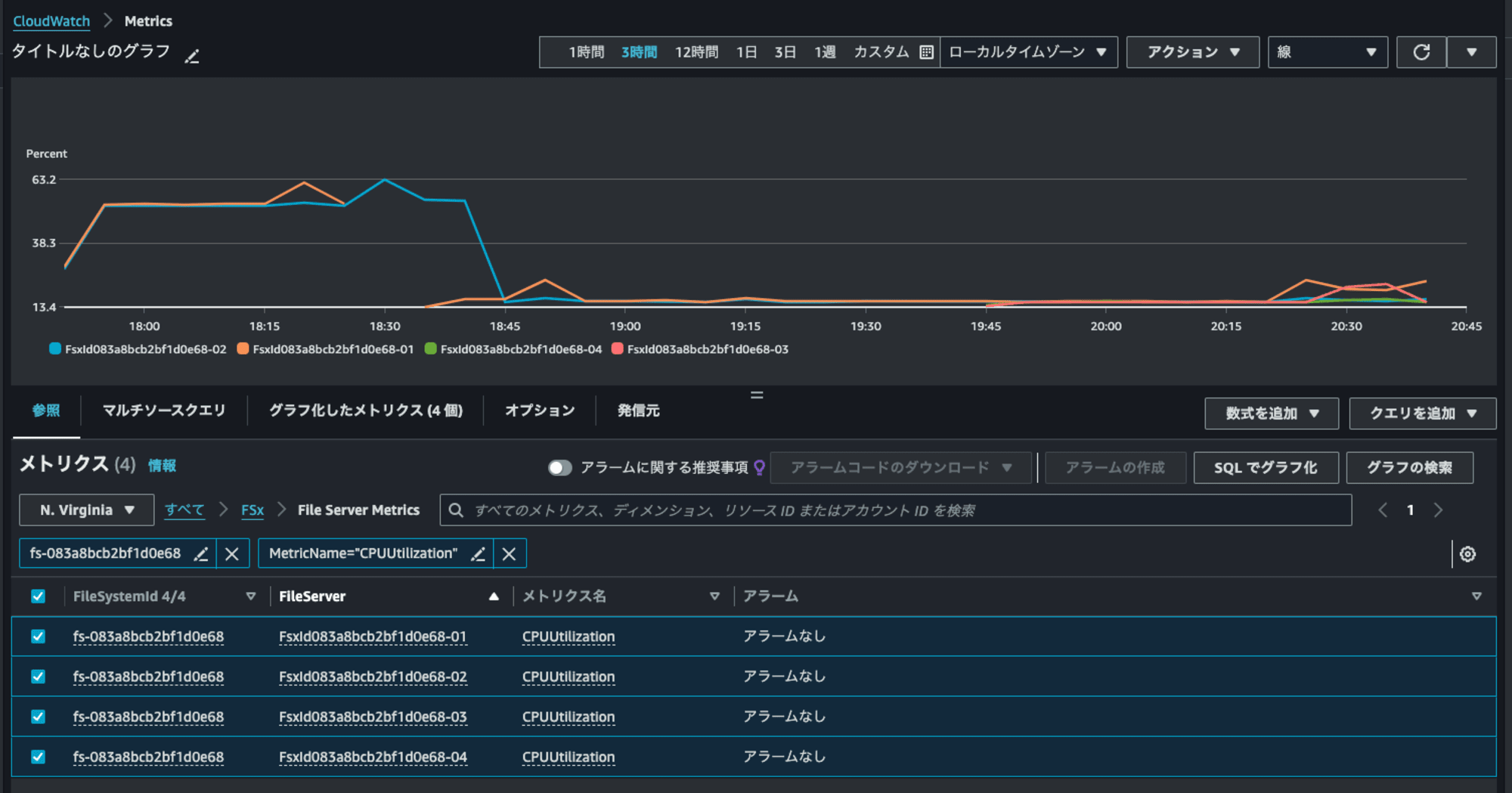Open the FileSystemId column filter arrow

(x=251, y=596)
